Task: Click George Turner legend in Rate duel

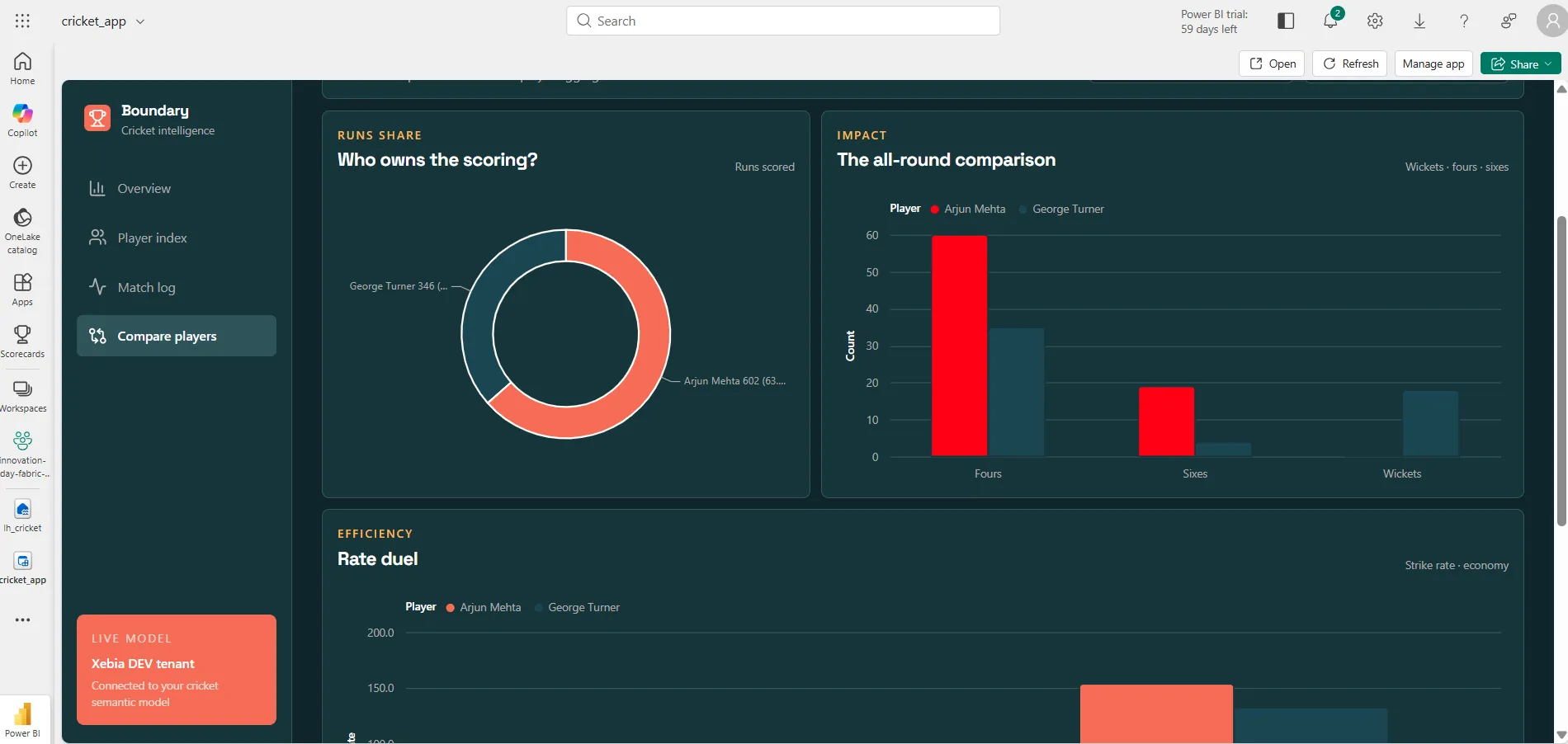Action: click(x=577, y=608)
